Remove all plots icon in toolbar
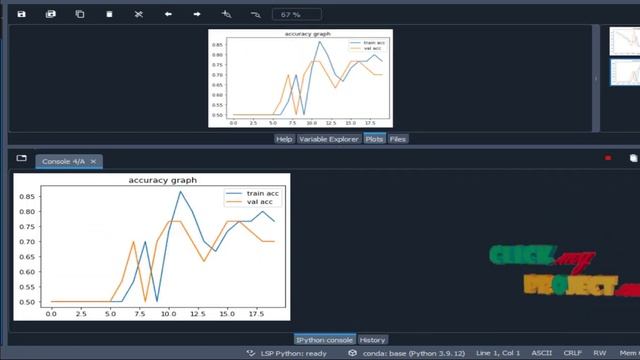Screen dimensions: 640x360 139,14
